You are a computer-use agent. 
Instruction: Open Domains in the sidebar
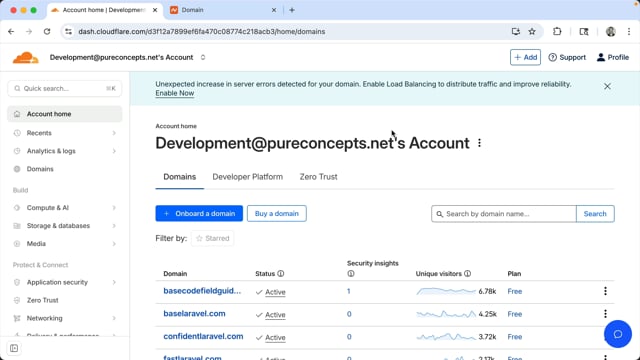click(40, 169)
